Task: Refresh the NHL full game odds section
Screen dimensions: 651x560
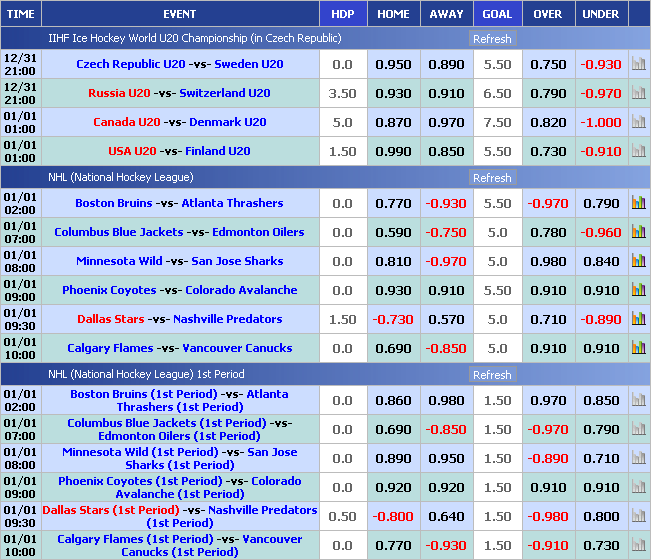Action: click(x=492, y=178)
